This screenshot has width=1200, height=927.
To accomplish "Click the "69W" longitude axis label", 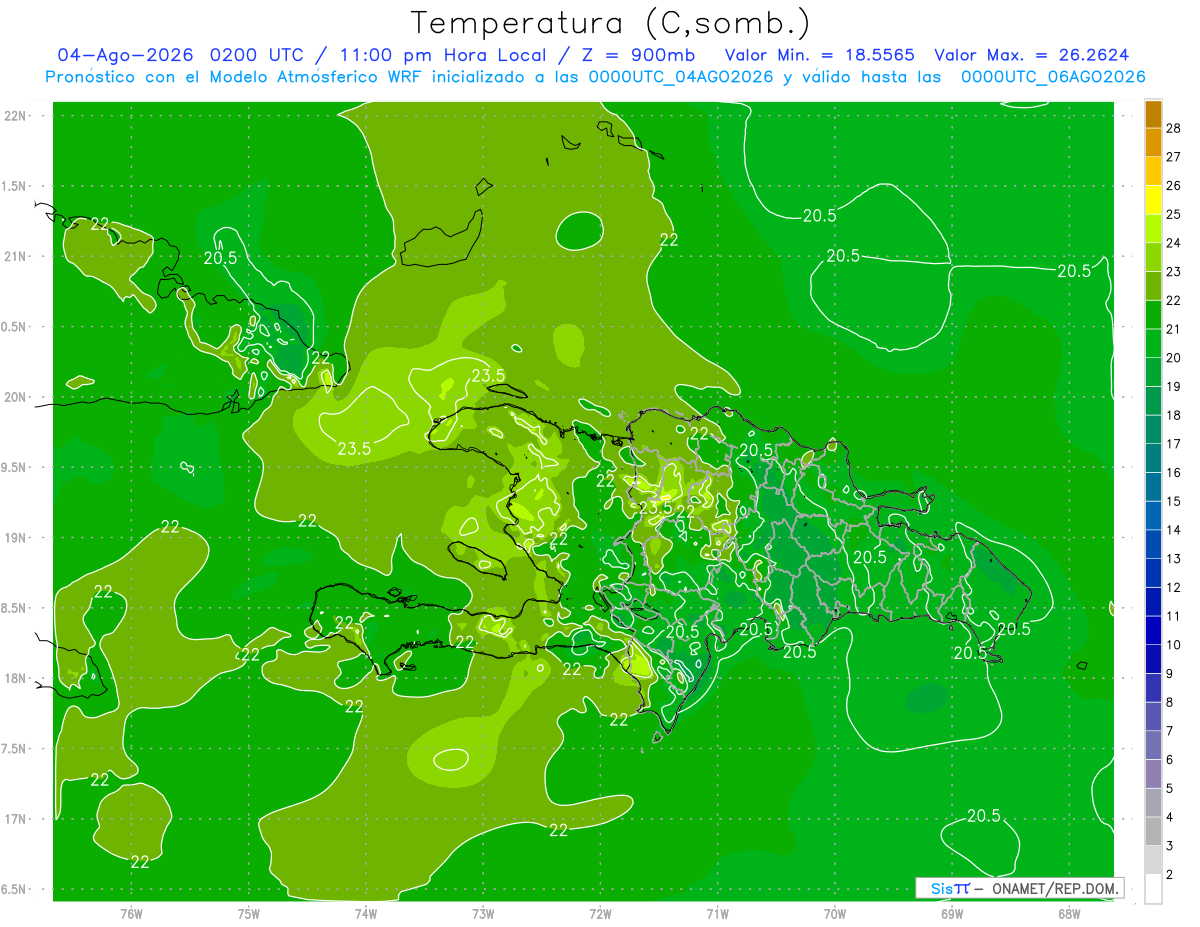I will (952, 913).
